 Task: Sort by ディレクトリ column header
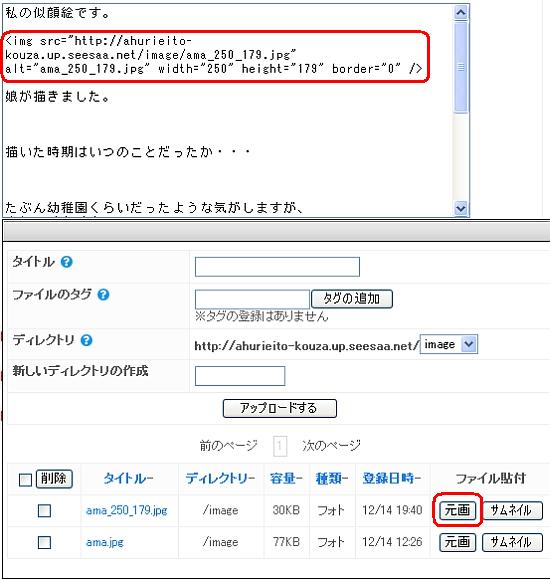[x=220, y=479]
